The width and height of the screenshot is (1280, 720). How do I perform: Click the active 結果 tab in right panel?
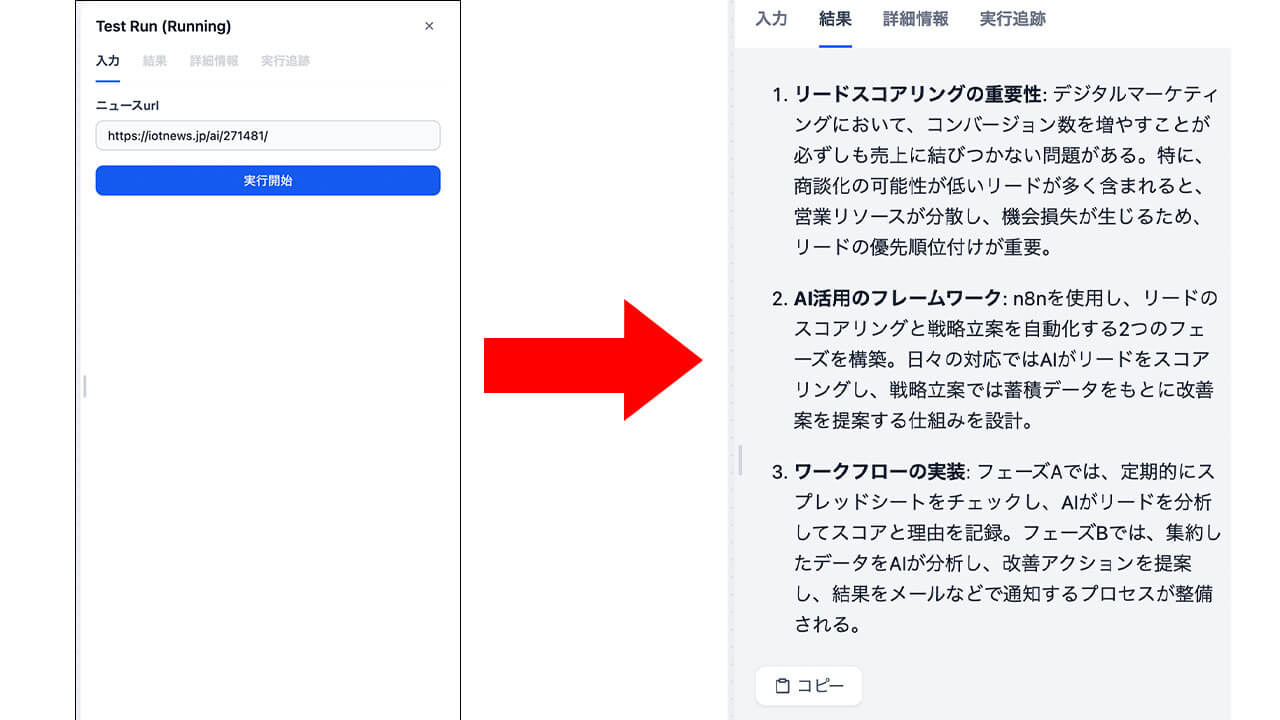pyautogui.click(x=835, y=18)
